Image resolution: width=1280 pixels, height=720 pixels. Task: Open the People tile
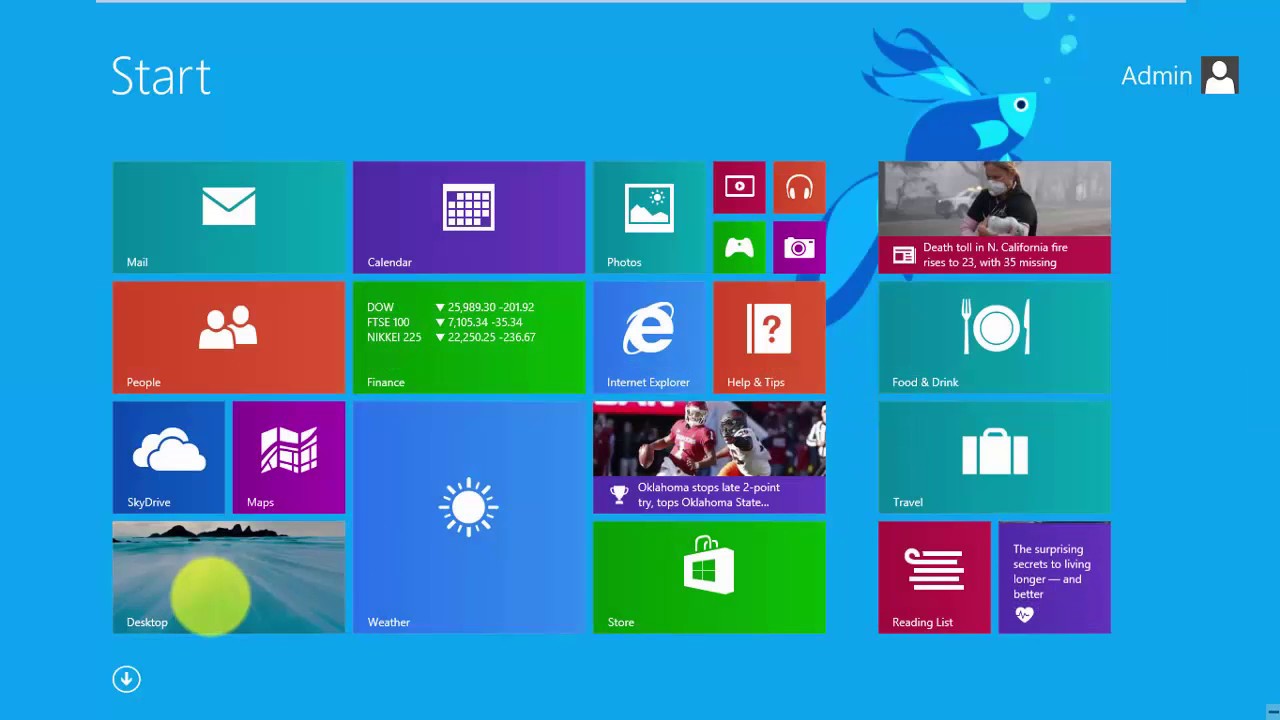coord(229,337)
